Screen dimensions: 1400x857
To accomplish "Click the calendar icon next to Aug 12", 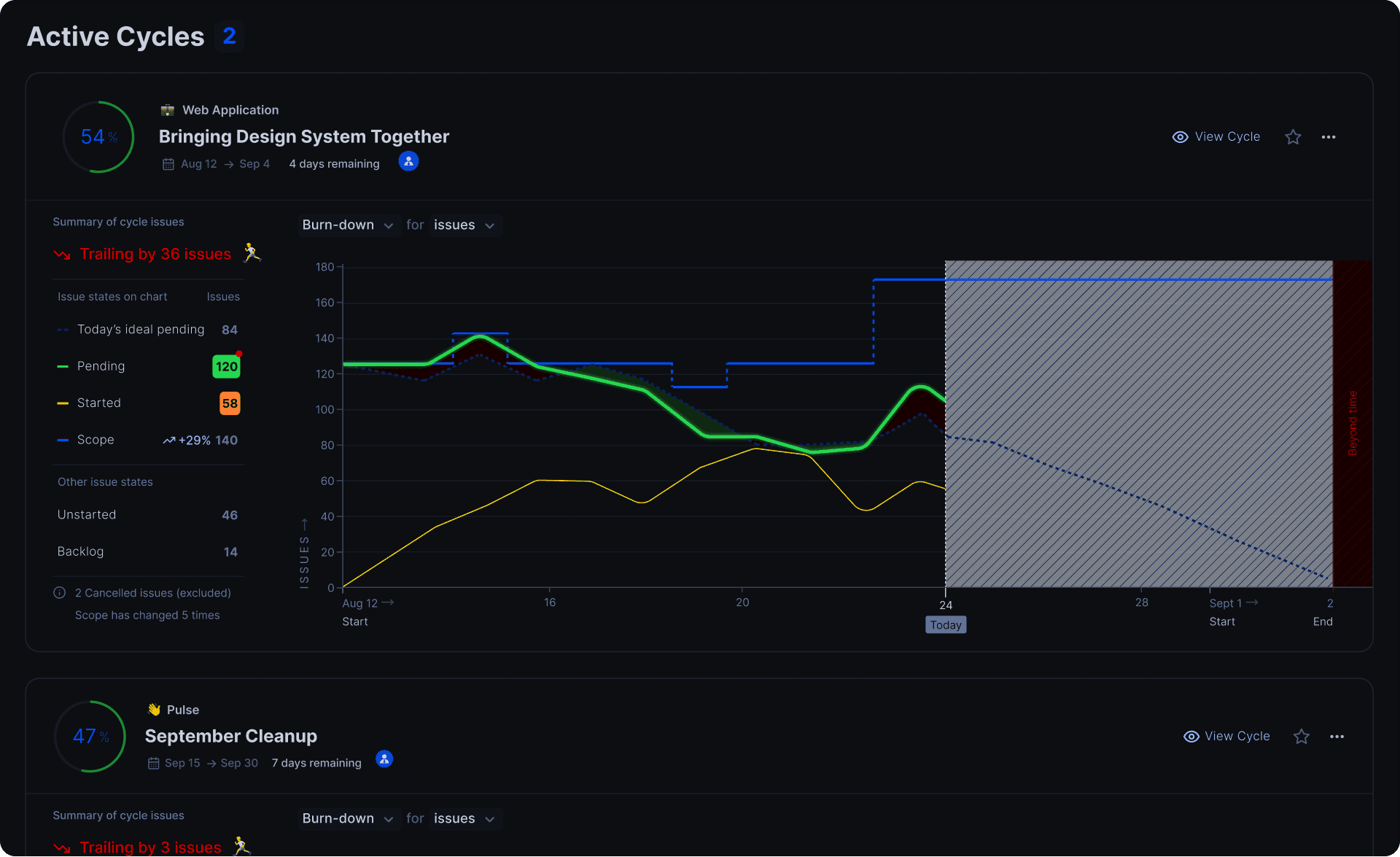I will coord(168,164).
